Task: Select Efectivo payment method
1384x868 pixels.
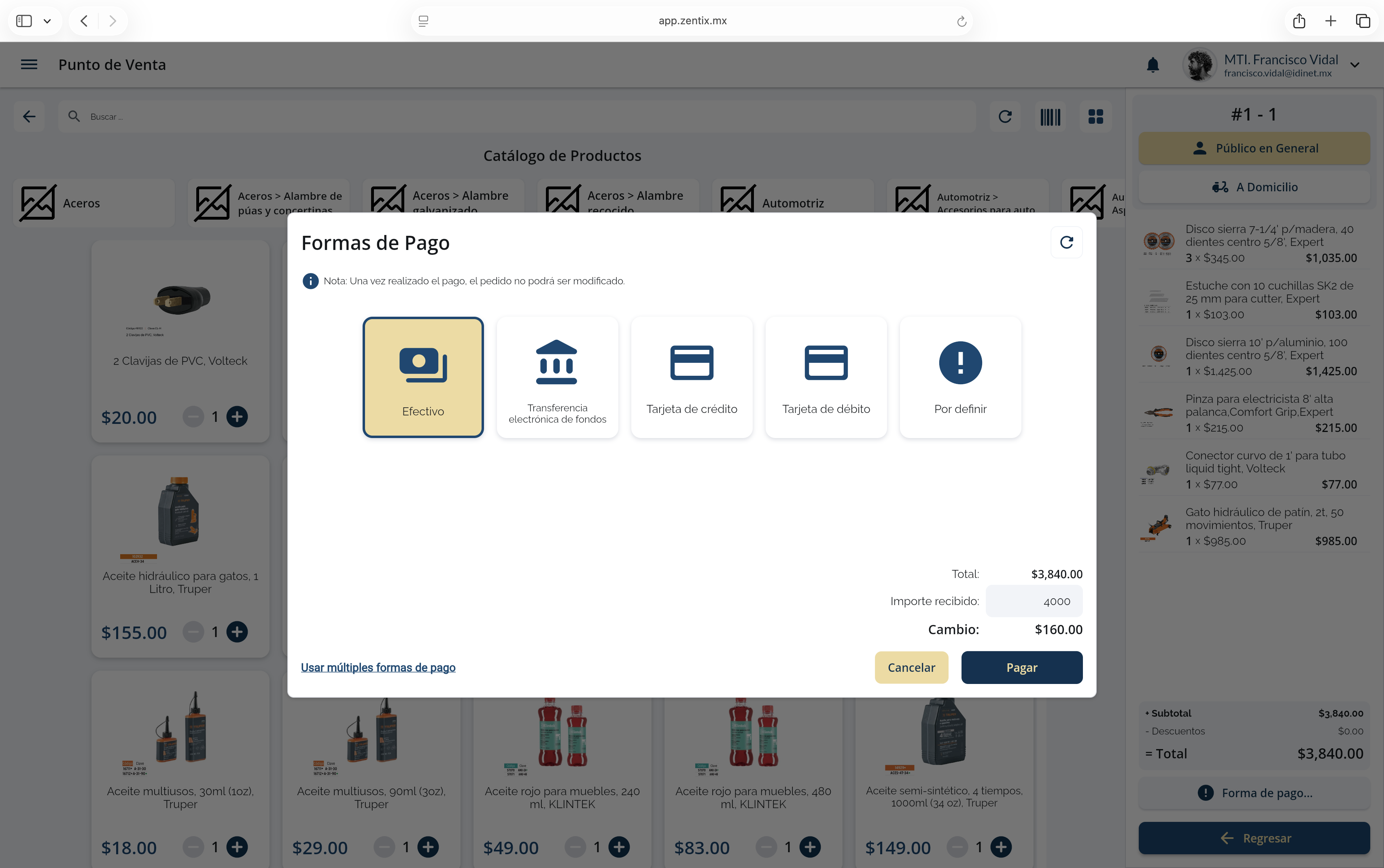Action: coord(422,377)
